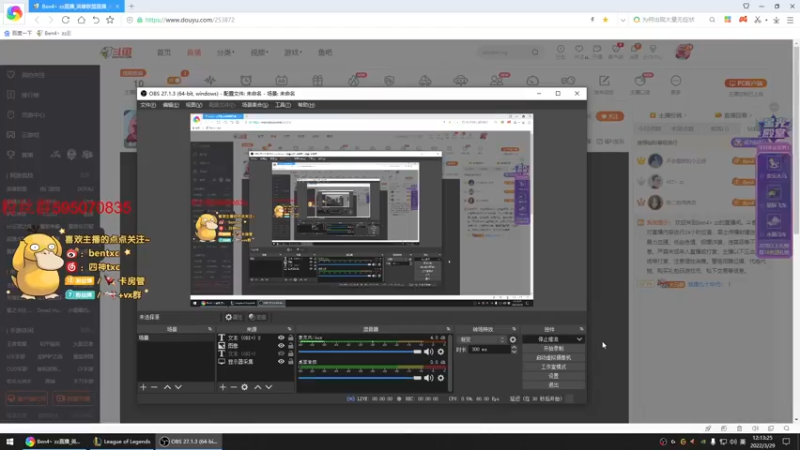Move source up in sources panel
The height and width of the screenshot is (450, 800).
coord(258,387)
